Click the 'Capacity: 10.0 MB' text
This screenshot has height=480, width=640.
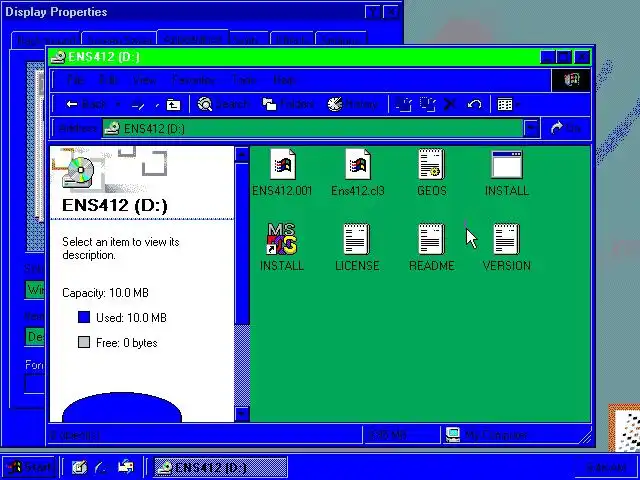(105, 293)
